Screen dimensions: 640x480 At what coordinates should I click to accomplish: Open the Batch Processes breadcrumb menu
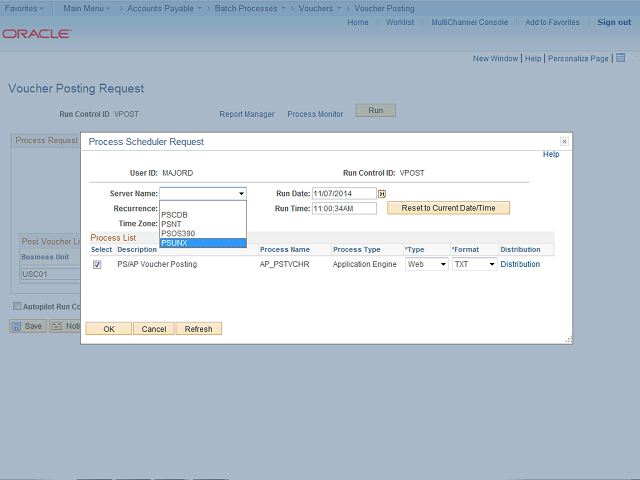pyautogui.click(x=250, y=8)
